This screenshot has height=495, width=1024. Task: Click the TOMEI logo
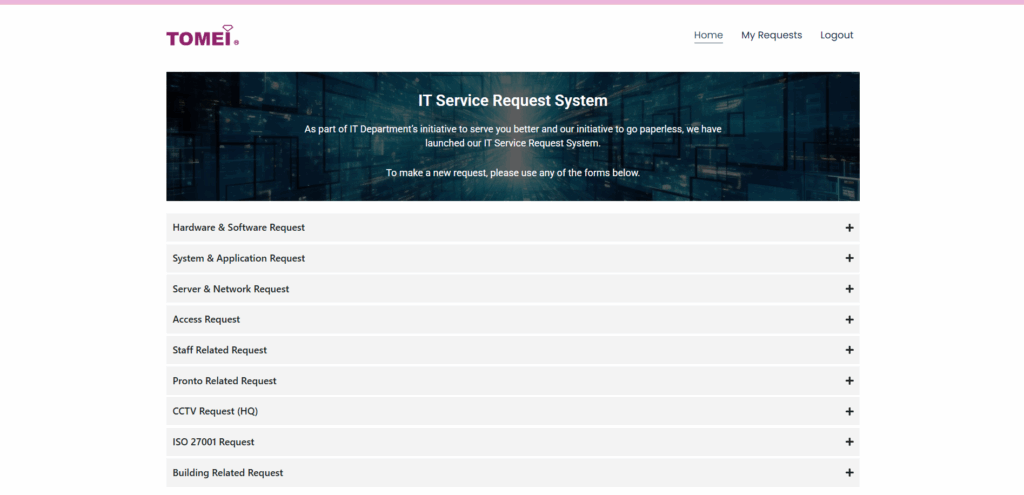(202, 37)
